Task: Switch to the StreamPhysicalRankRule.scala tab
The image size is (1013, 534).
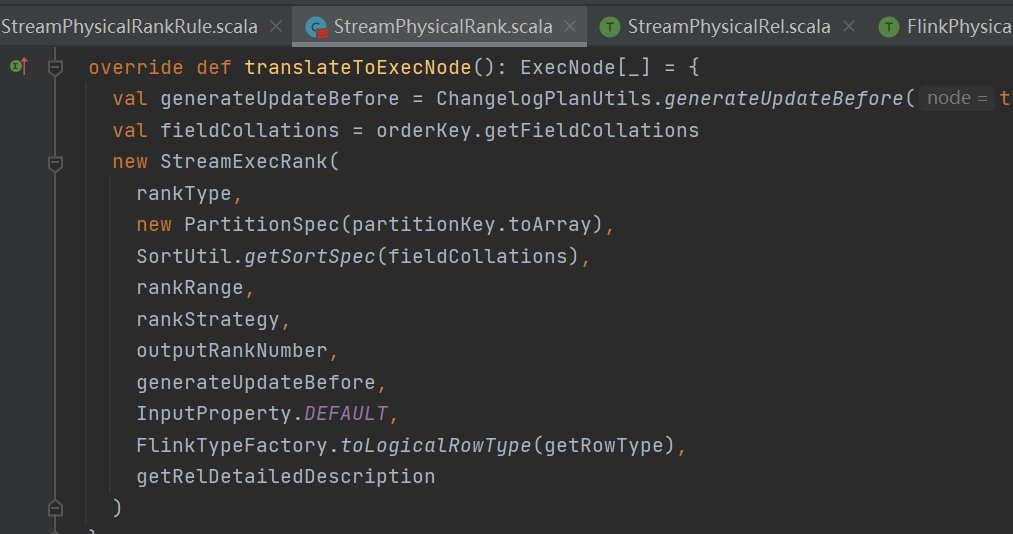Action: click(129, 27)
